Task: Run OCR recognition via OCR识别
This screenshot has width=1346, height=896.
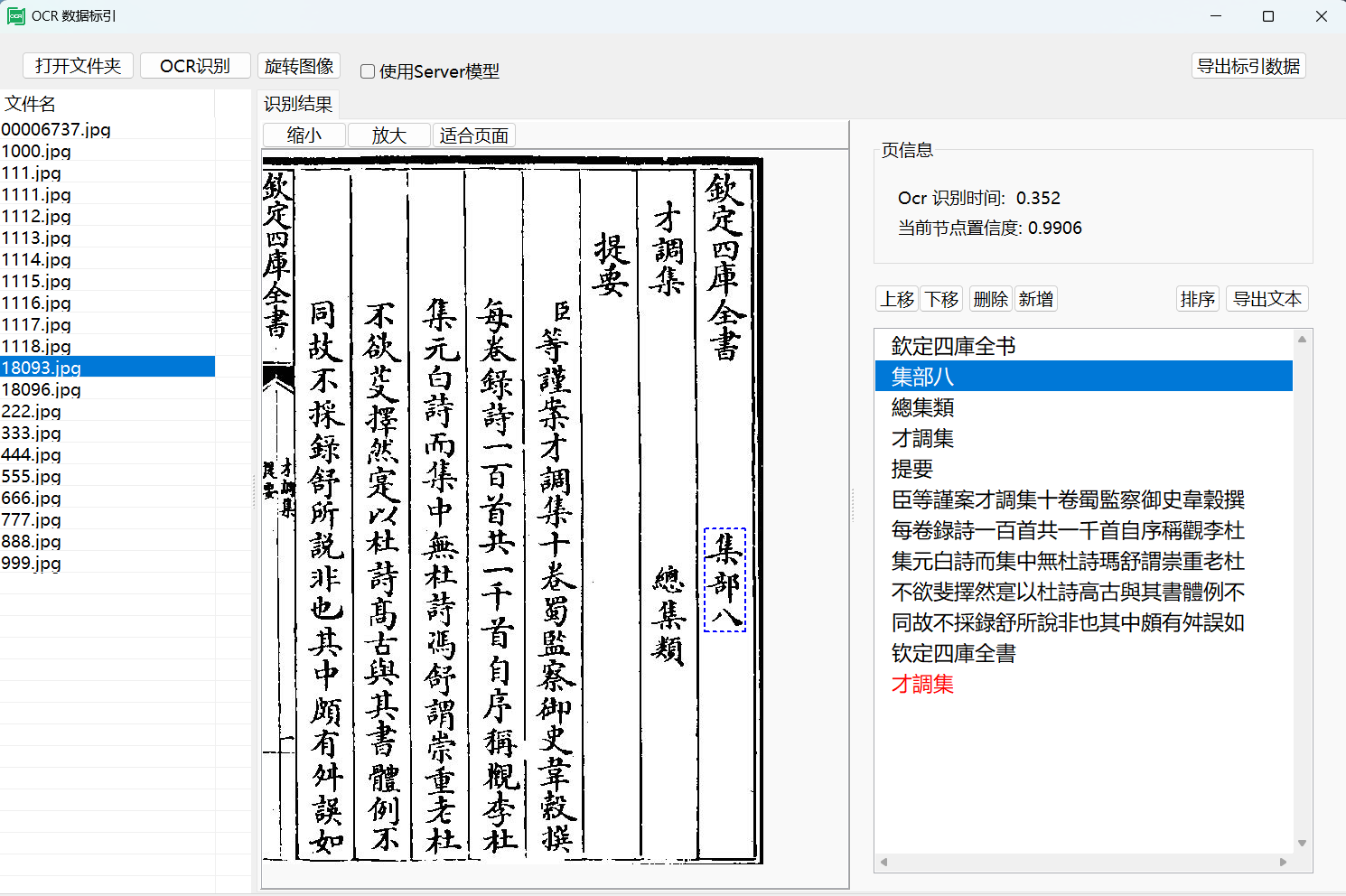Action: tap(195, 65)
